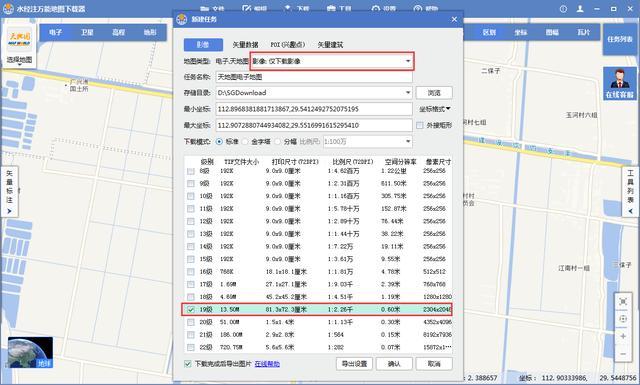Uncheck the 19级 level checkbox
640x385 pixels.
191,309
